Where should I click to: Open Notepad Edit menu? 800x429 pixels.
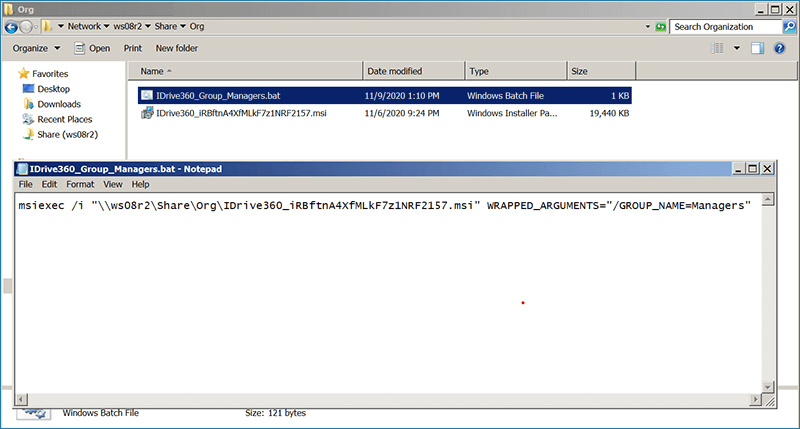coord(49,184)
